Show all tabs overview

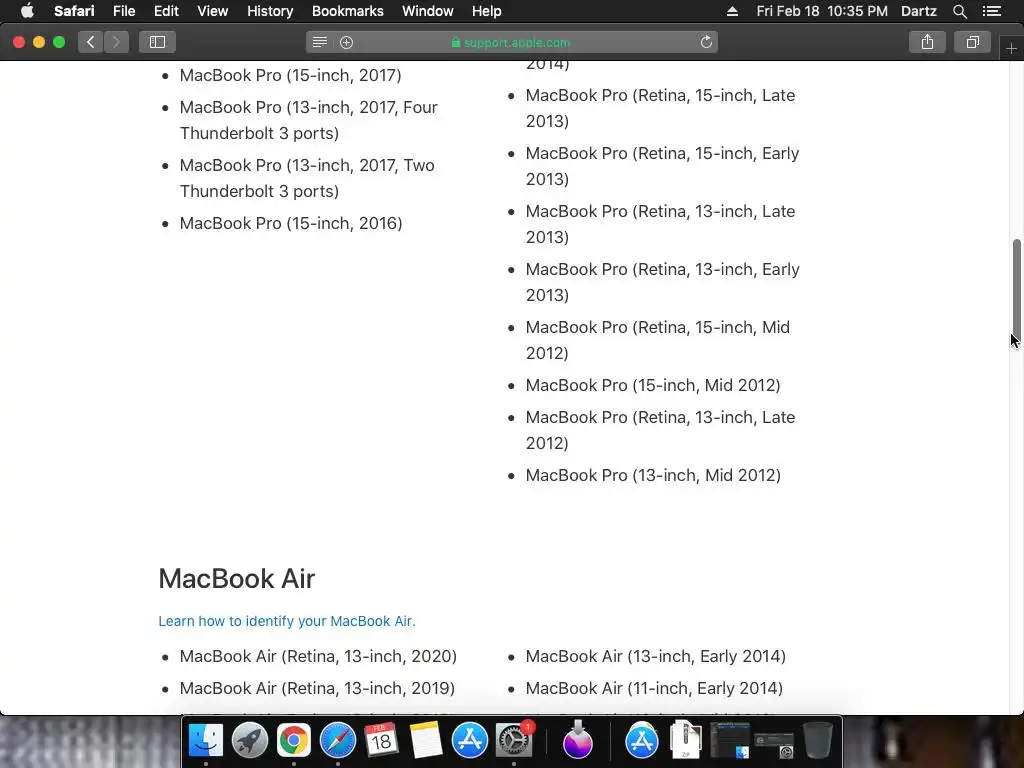pyautogui.click(x=973, y=42)
